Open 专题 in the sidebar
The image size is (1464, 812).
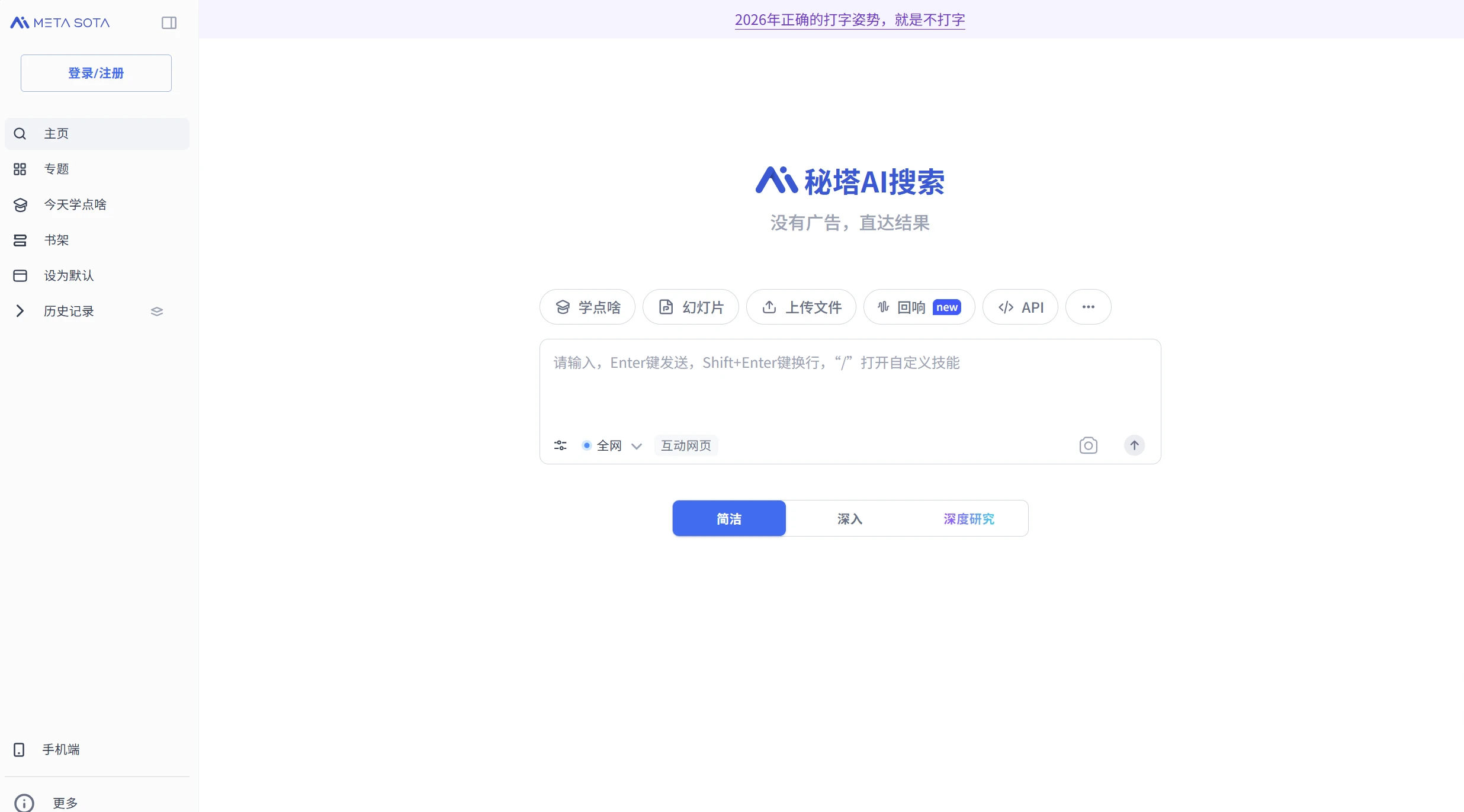(x=58, y=168)
